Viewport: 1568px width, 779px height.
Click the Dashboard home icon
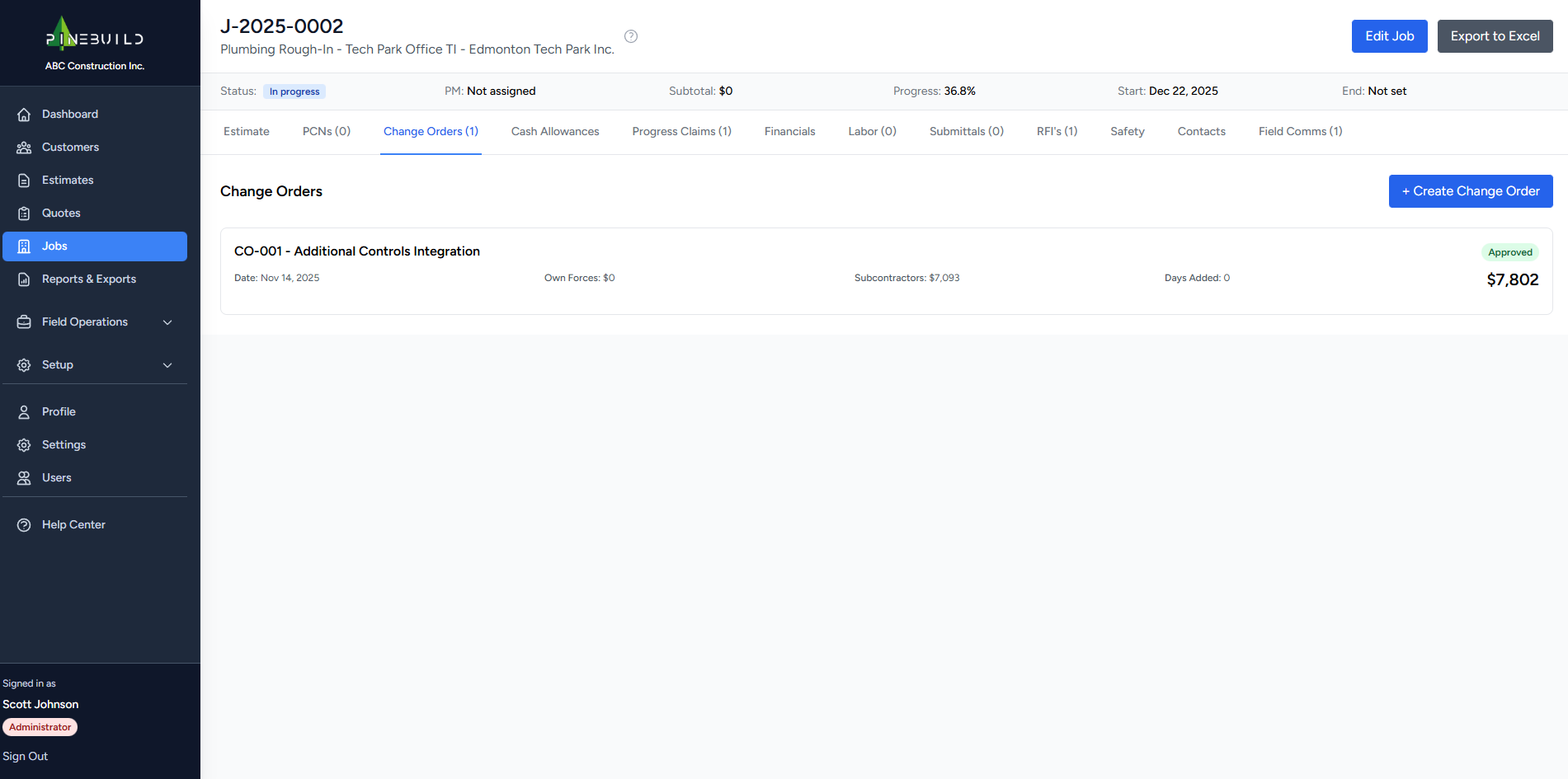click(x=24, y=115)
